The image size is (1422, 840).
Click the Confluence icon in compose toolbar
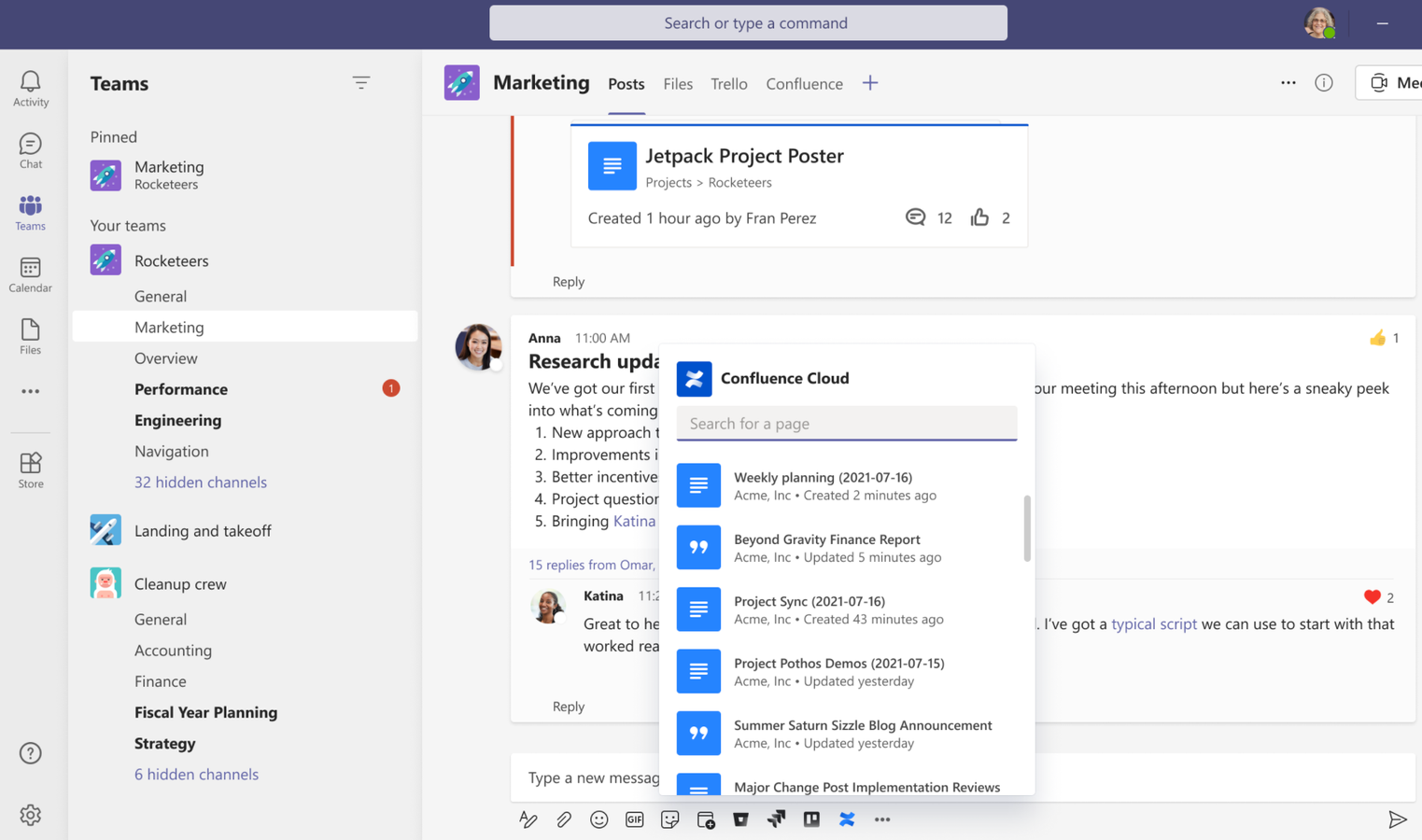(847, 819)
